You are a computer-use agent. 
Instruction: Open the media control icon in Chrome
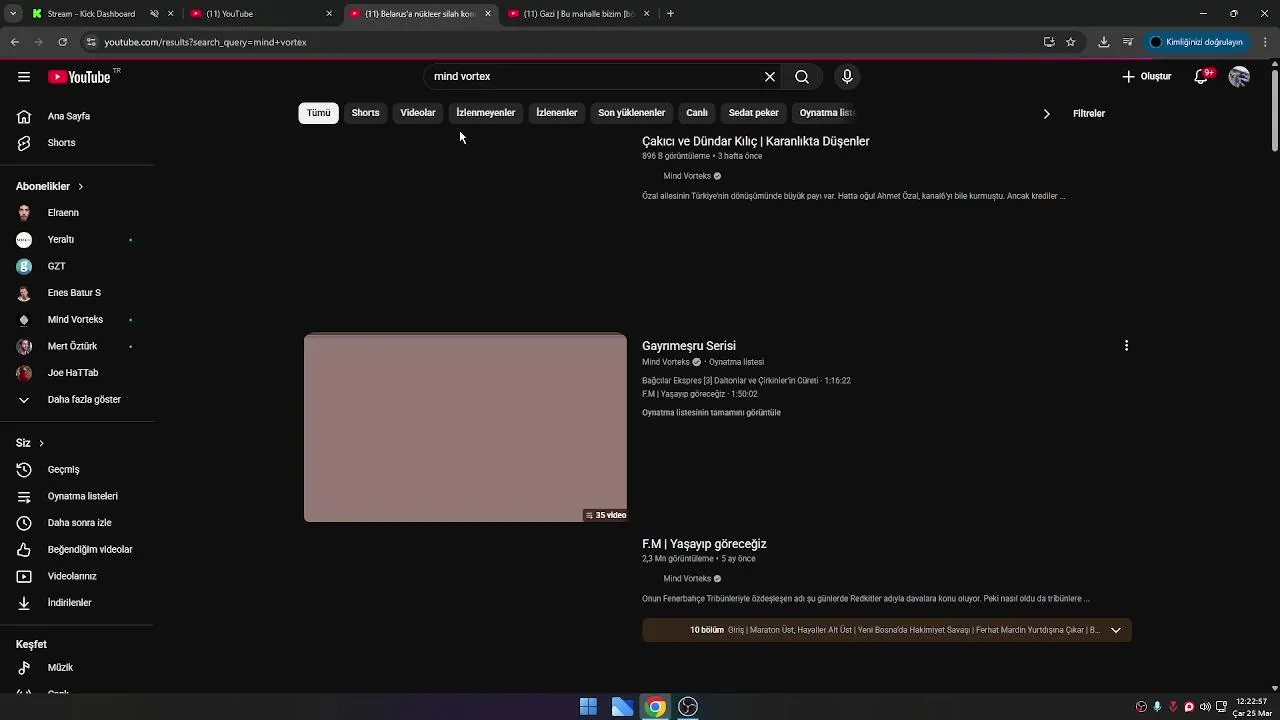pos(1128,42)
